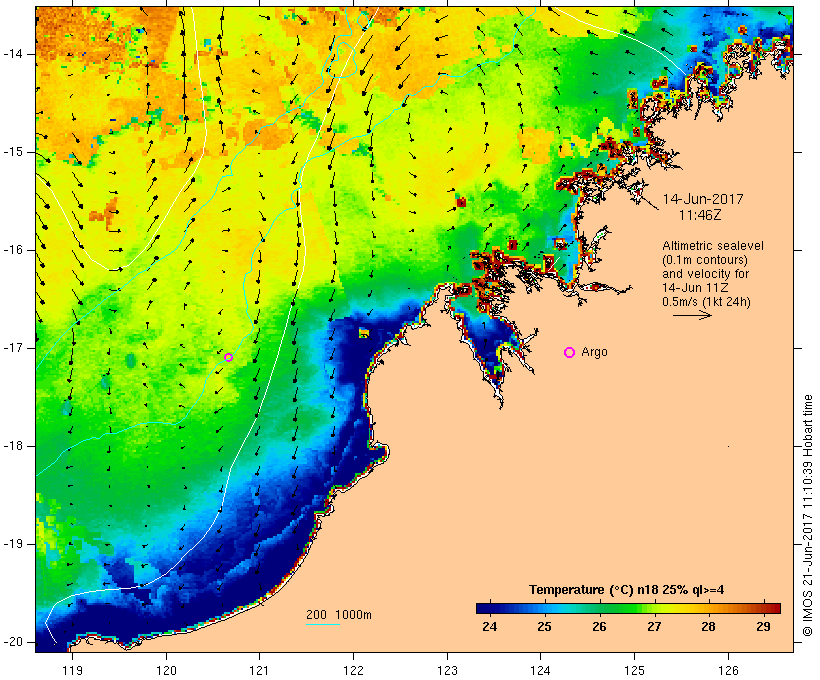Click the dark blue end of the temperature colorbar
820x680 pixels.
[484, 608]
